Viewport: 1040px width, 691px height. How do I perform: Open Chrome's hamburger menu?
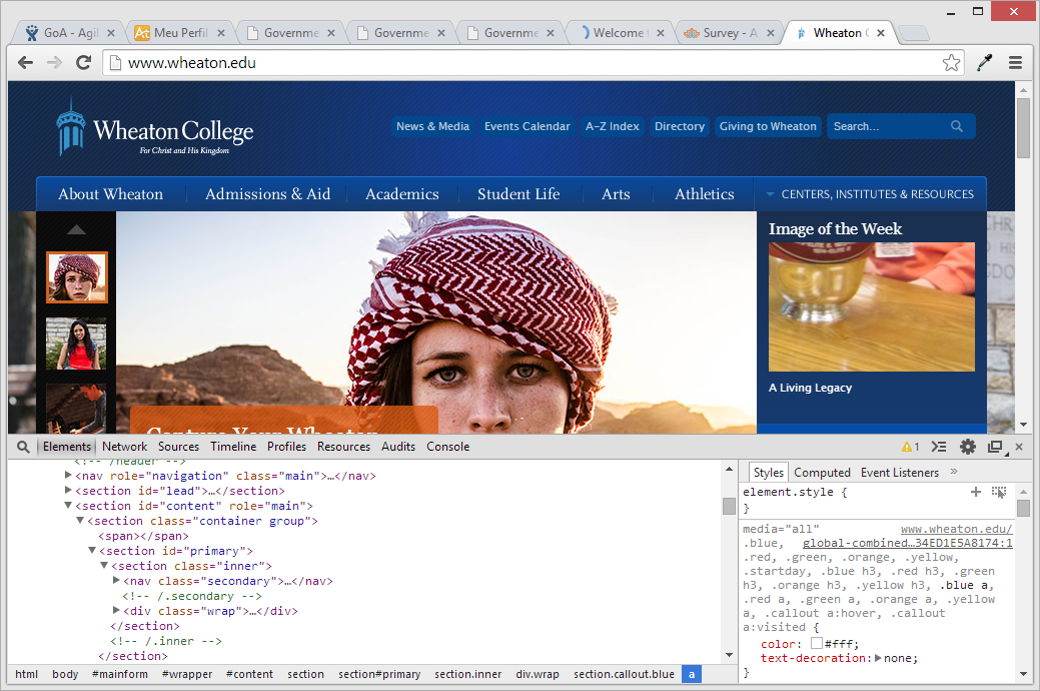tap(1015, 62)
